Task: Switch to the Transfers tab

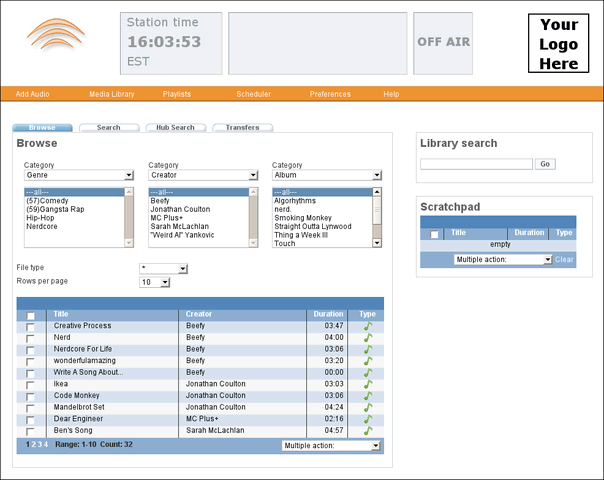Action: pyautogui.click(x=243, y=128)
